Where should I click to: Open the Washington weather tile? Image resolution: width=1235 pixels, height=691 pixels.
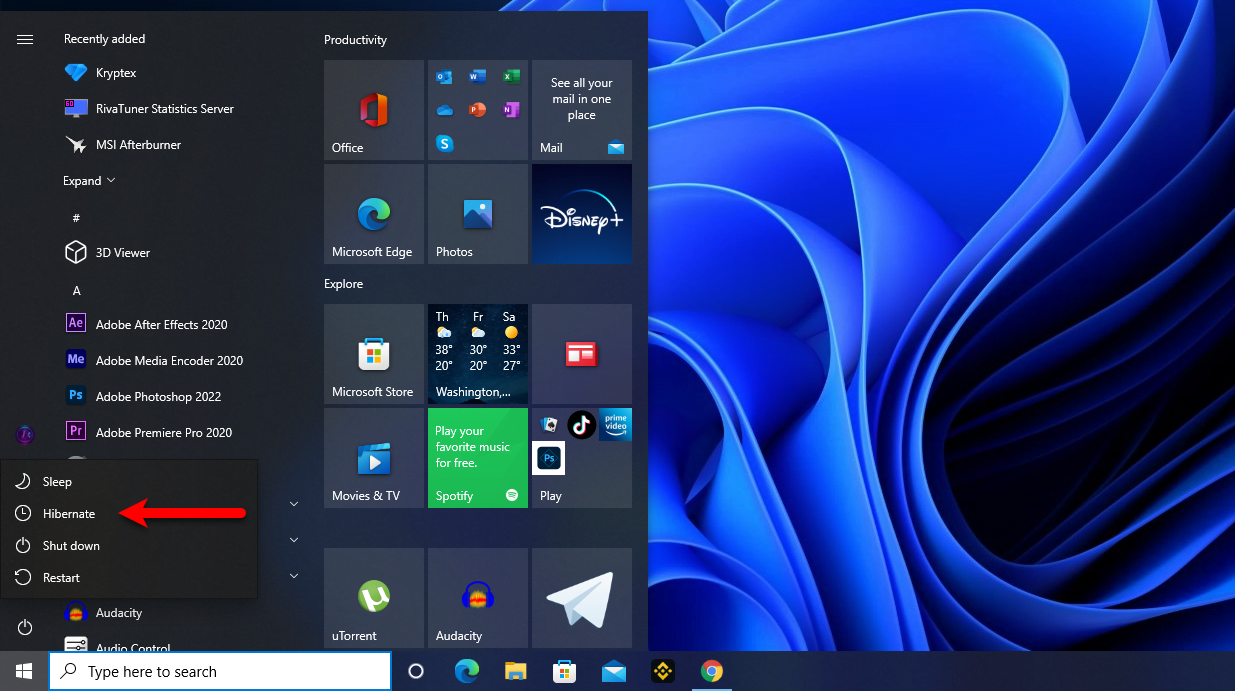pyautogui.click(x=478, y=354)
